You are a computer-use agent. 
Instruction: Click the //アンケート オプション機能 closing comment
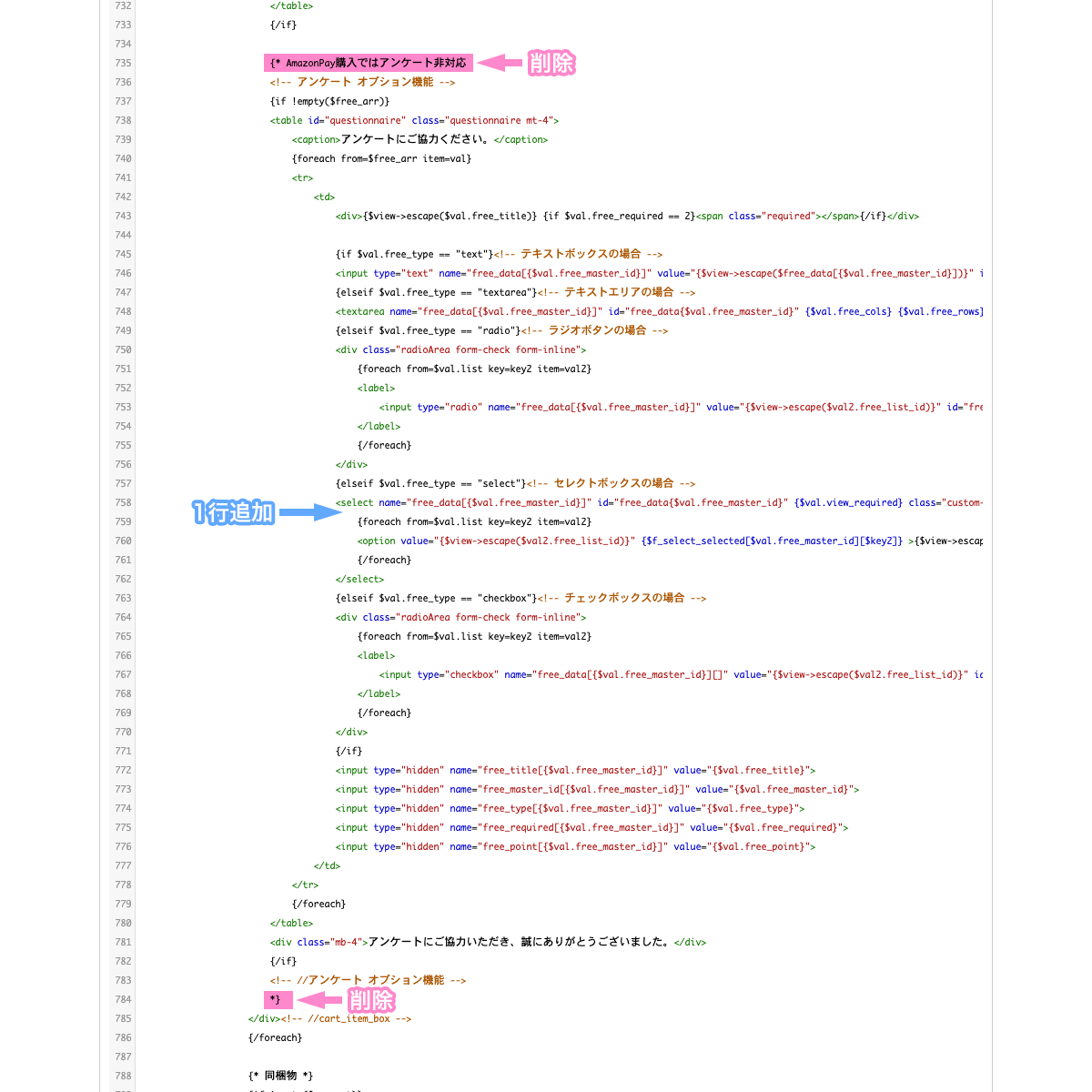pos(368,980)
